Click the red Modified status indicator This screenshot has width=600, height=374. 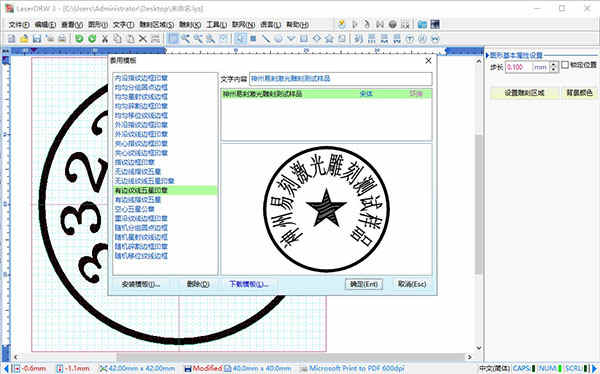(x=207, y=368)
